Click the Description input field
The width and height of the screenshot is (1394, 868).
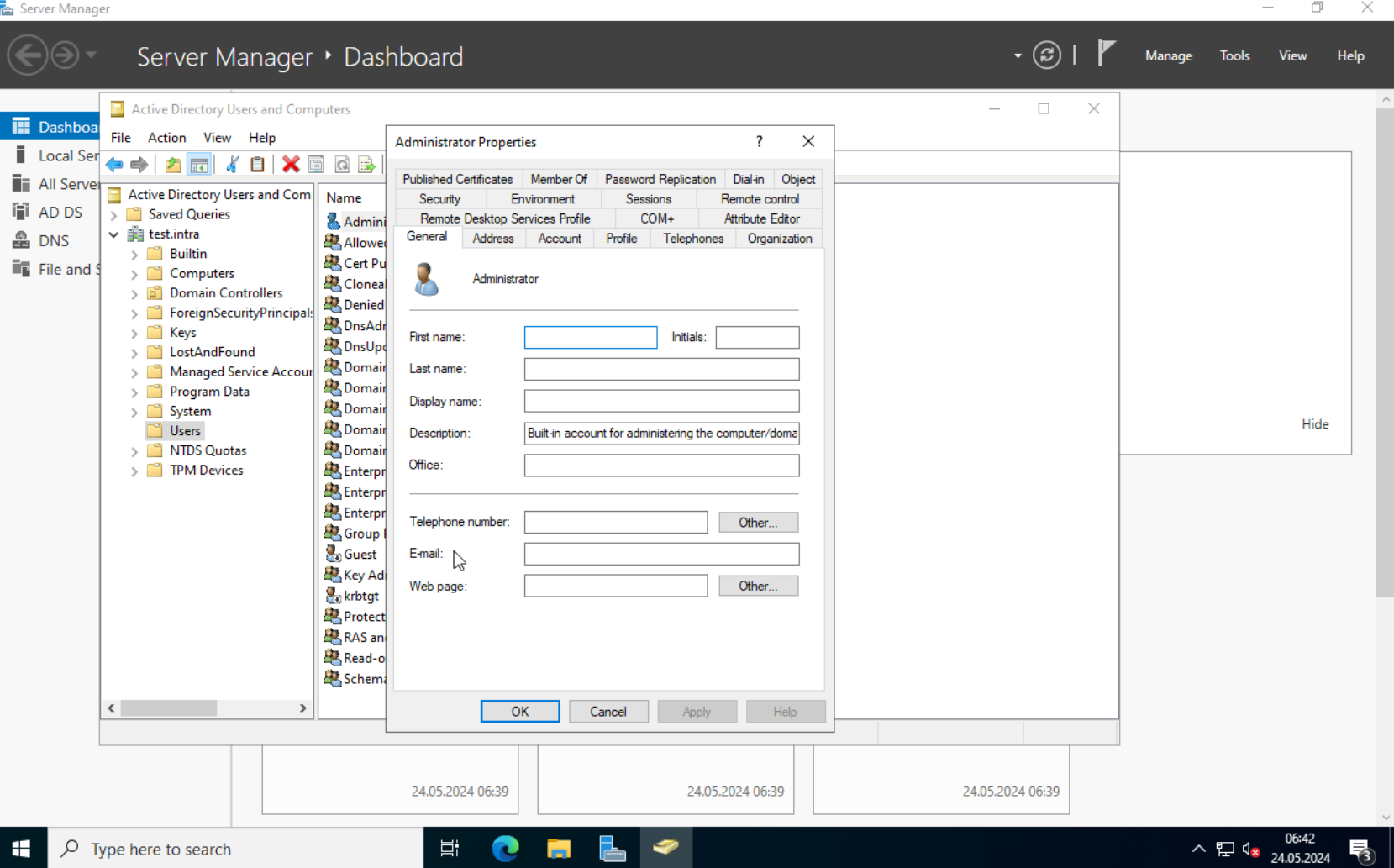[662, 434]
